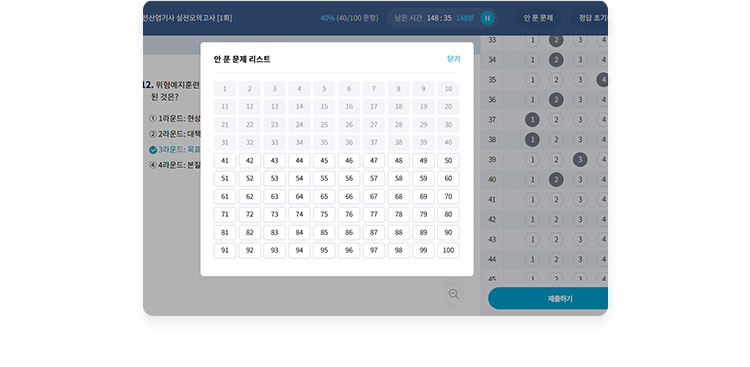Select question 90 in the unsolved grid
Screen dimensions: 750x367
pos(448,233)
